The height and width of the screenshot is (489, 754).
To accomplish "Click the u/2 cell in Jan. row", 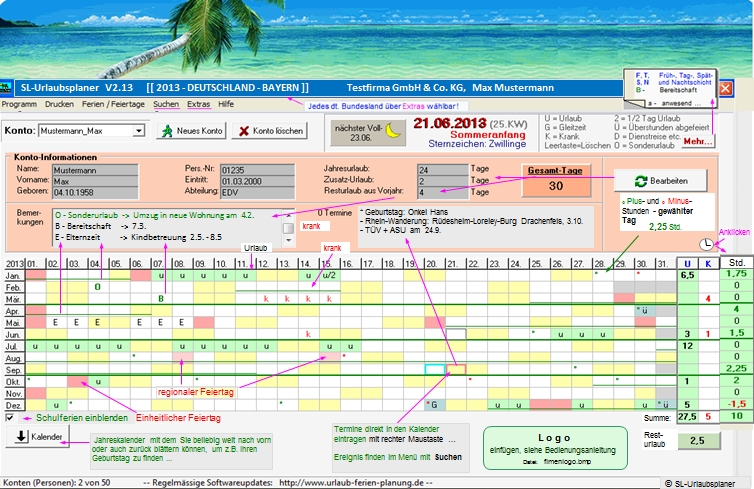I will [x=329, y=276].
